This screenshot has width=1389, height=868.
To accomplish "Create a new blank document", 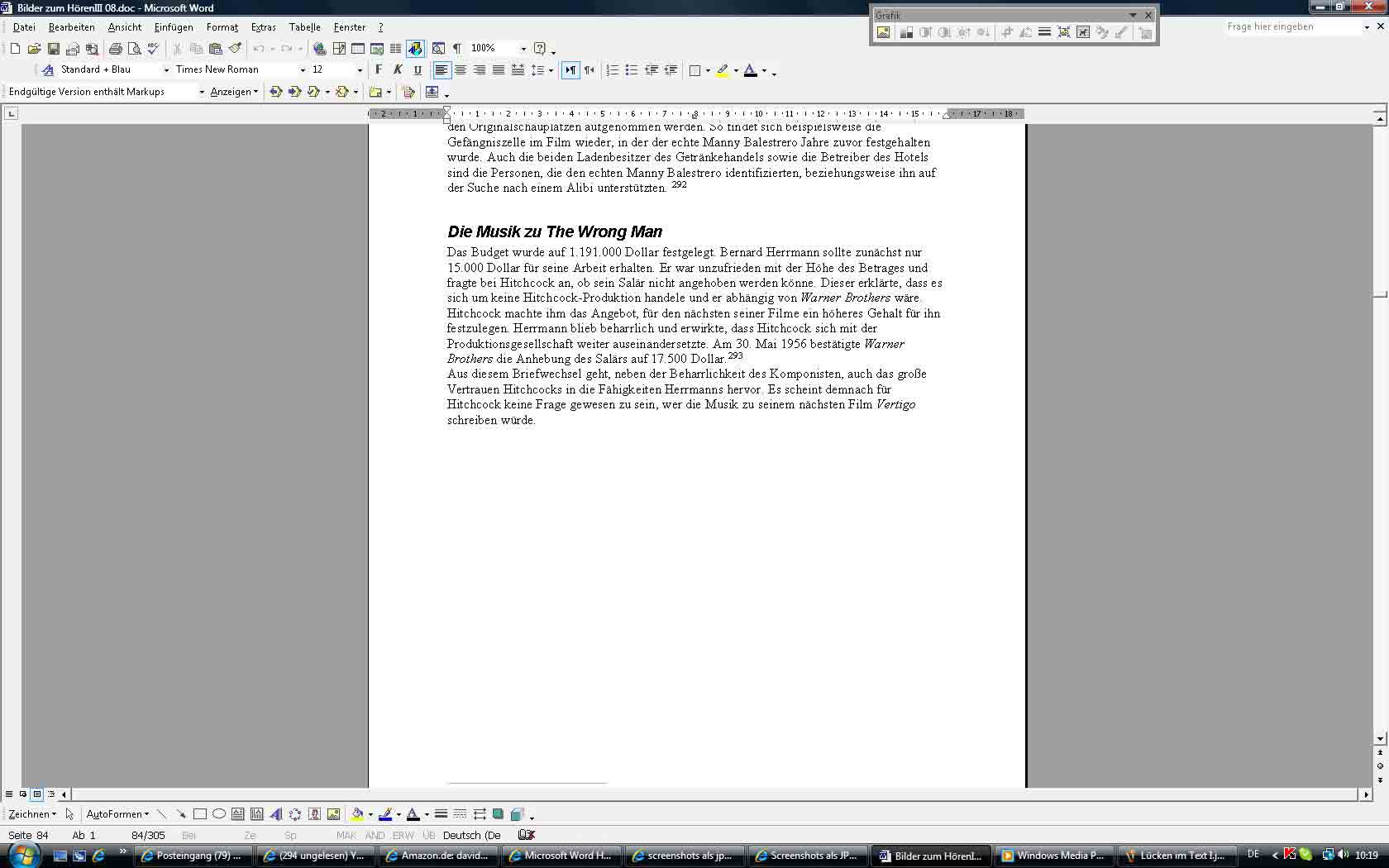I will tap(15, 49).
